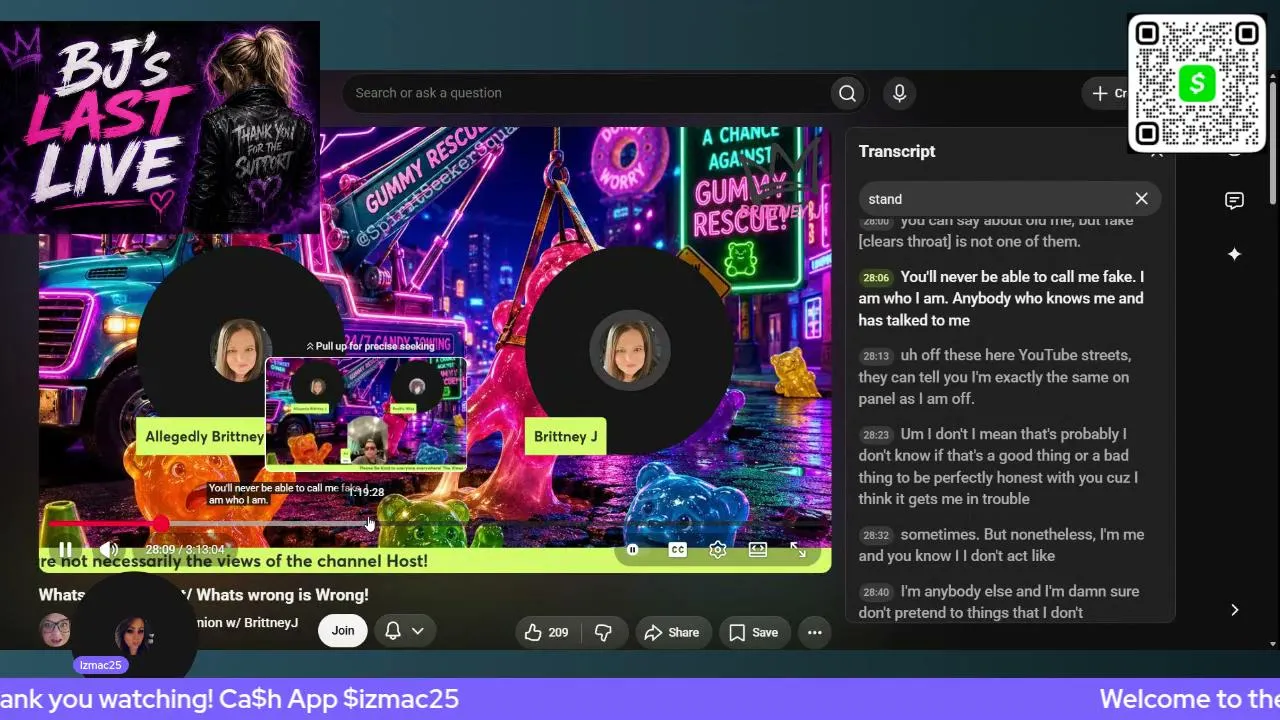The image size is (1280, 720).
Task: Dislike the video with the thumbs-down button
Action: click(603, 632)
